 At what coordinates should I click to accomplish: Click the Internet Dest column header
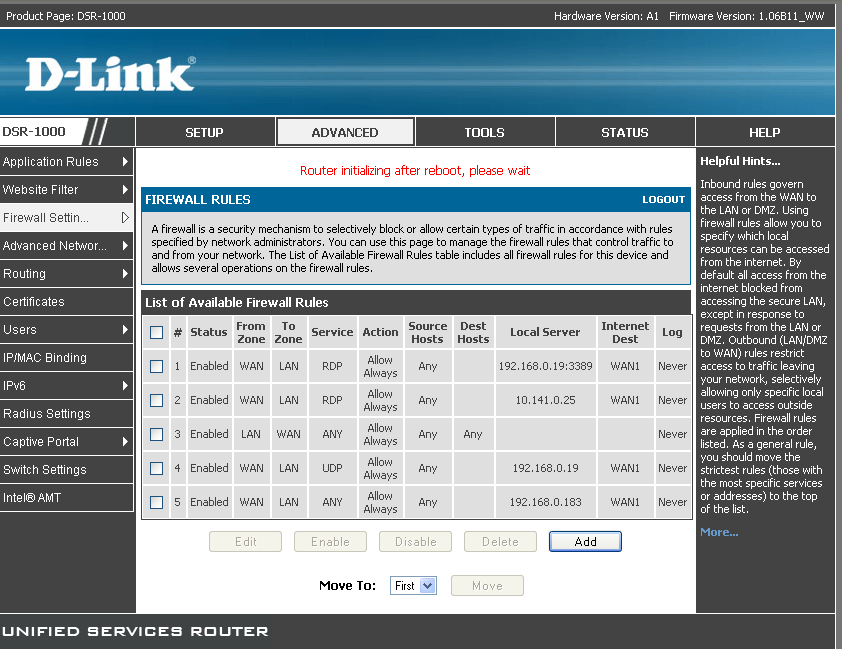click(625, 332)
